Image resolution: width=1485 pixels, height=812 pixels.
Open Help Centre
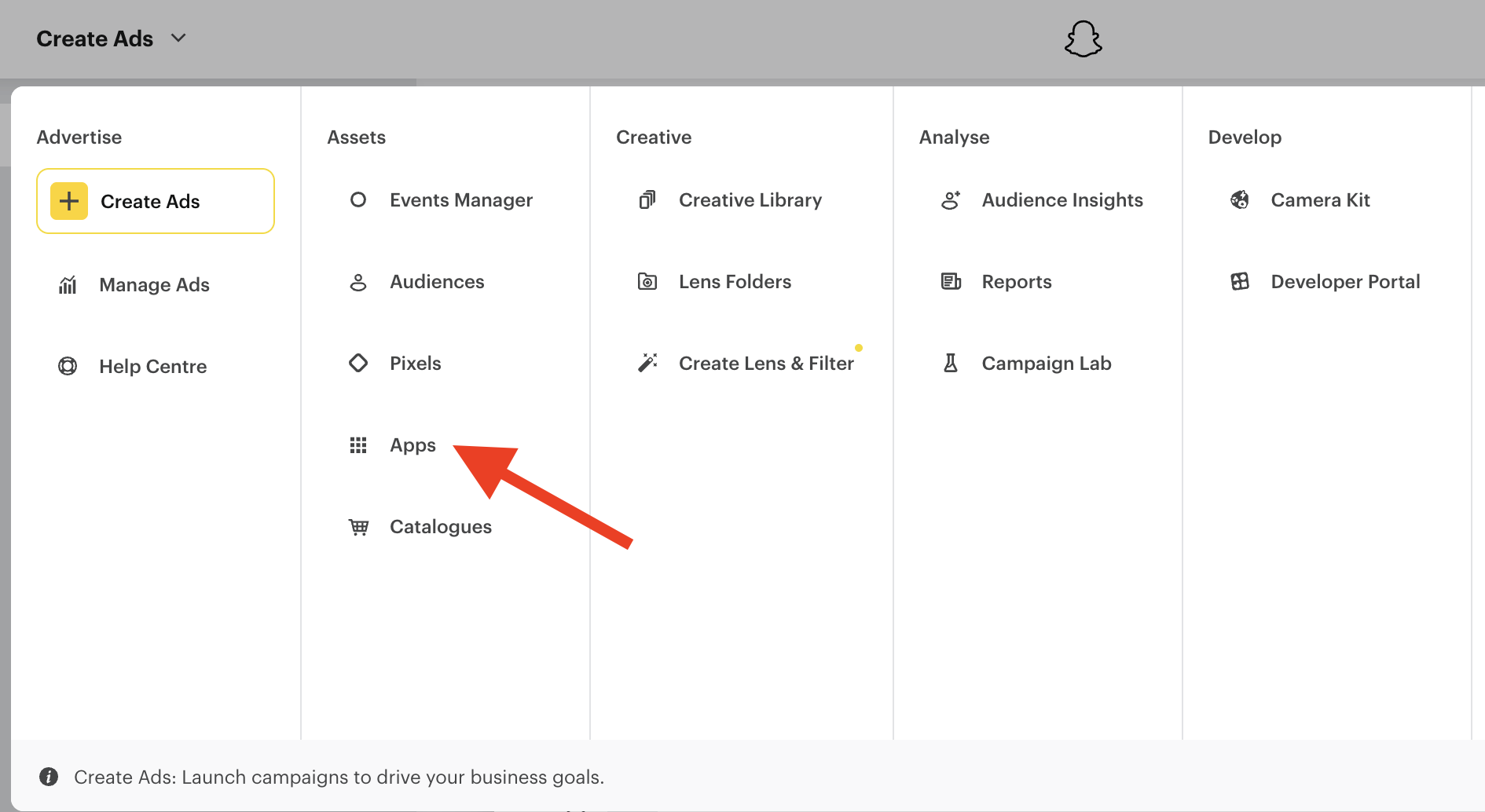click(152, 367)
